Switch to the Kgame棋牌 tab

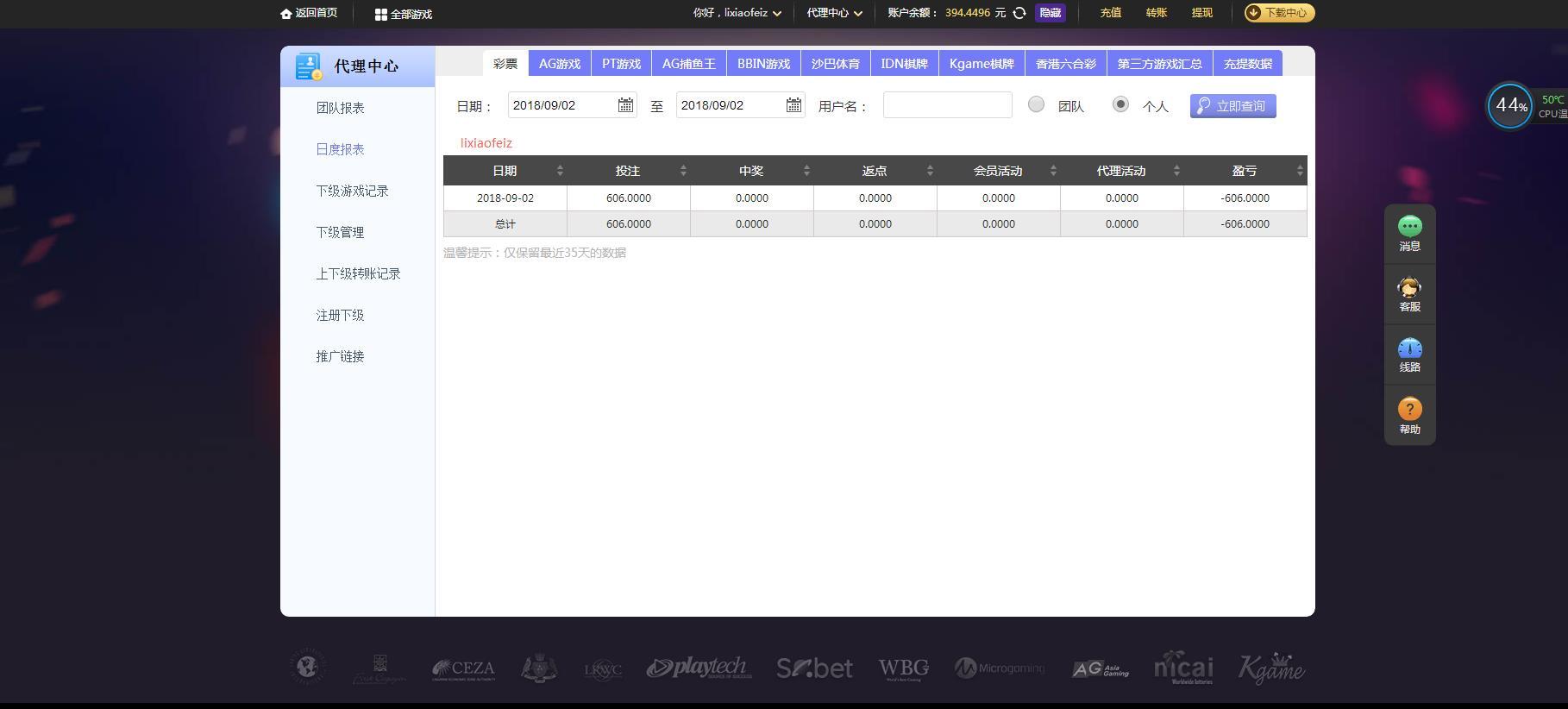(x=982, y=63)
